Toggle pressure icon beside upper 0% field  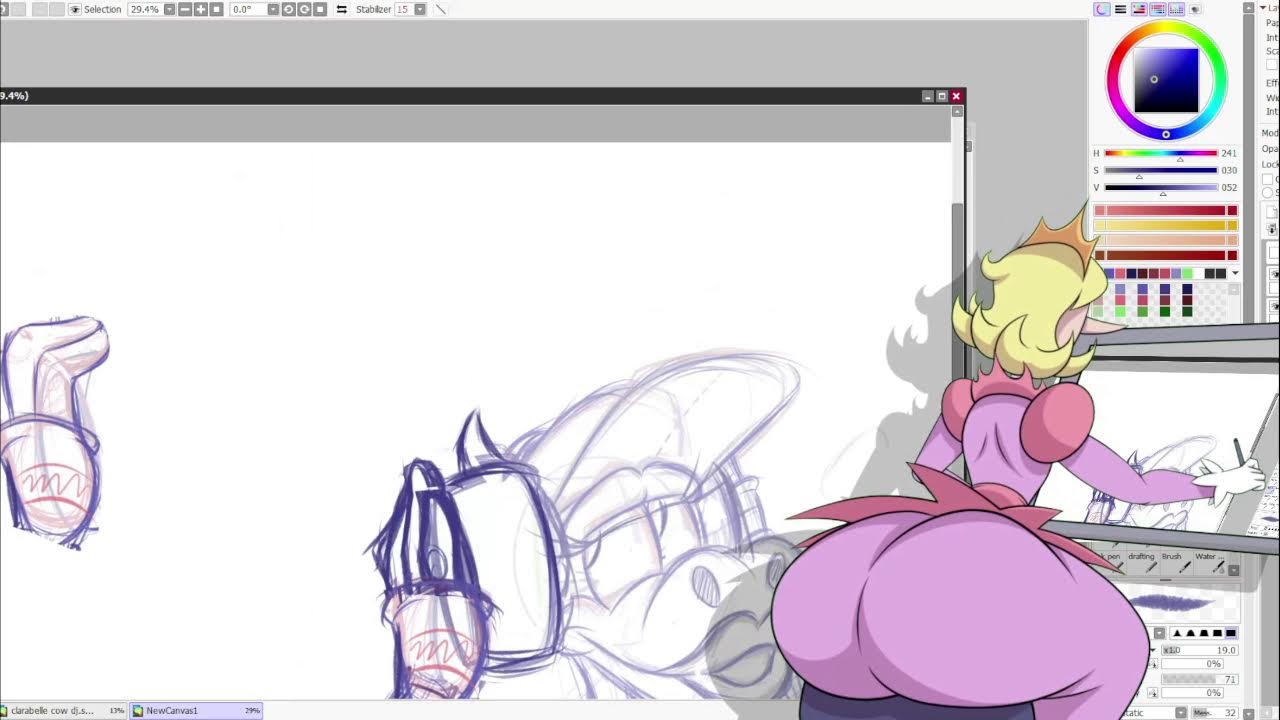tap(1153, 664)
